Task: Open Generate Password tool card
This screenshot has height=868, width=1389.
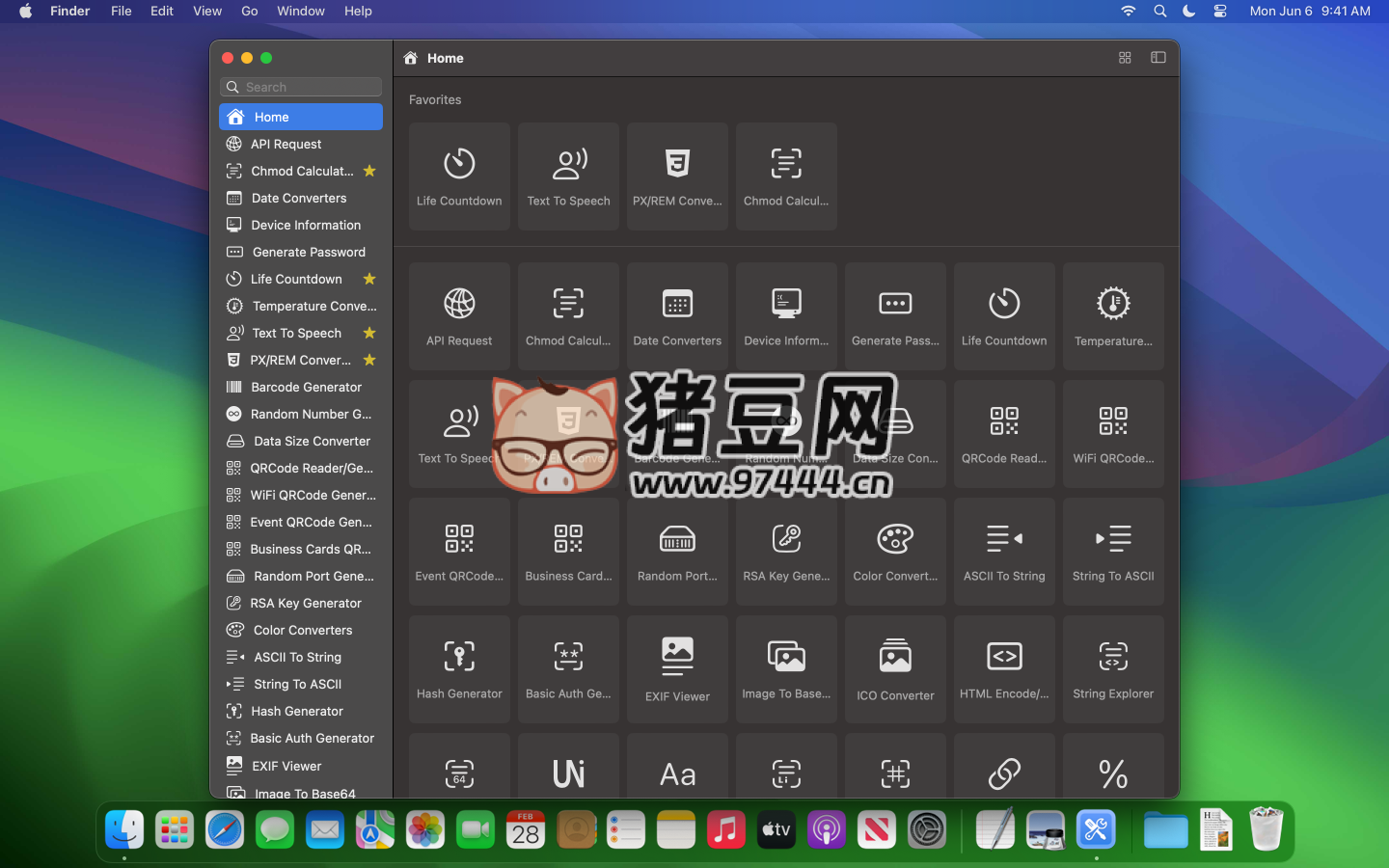Action: click(895, 316)
